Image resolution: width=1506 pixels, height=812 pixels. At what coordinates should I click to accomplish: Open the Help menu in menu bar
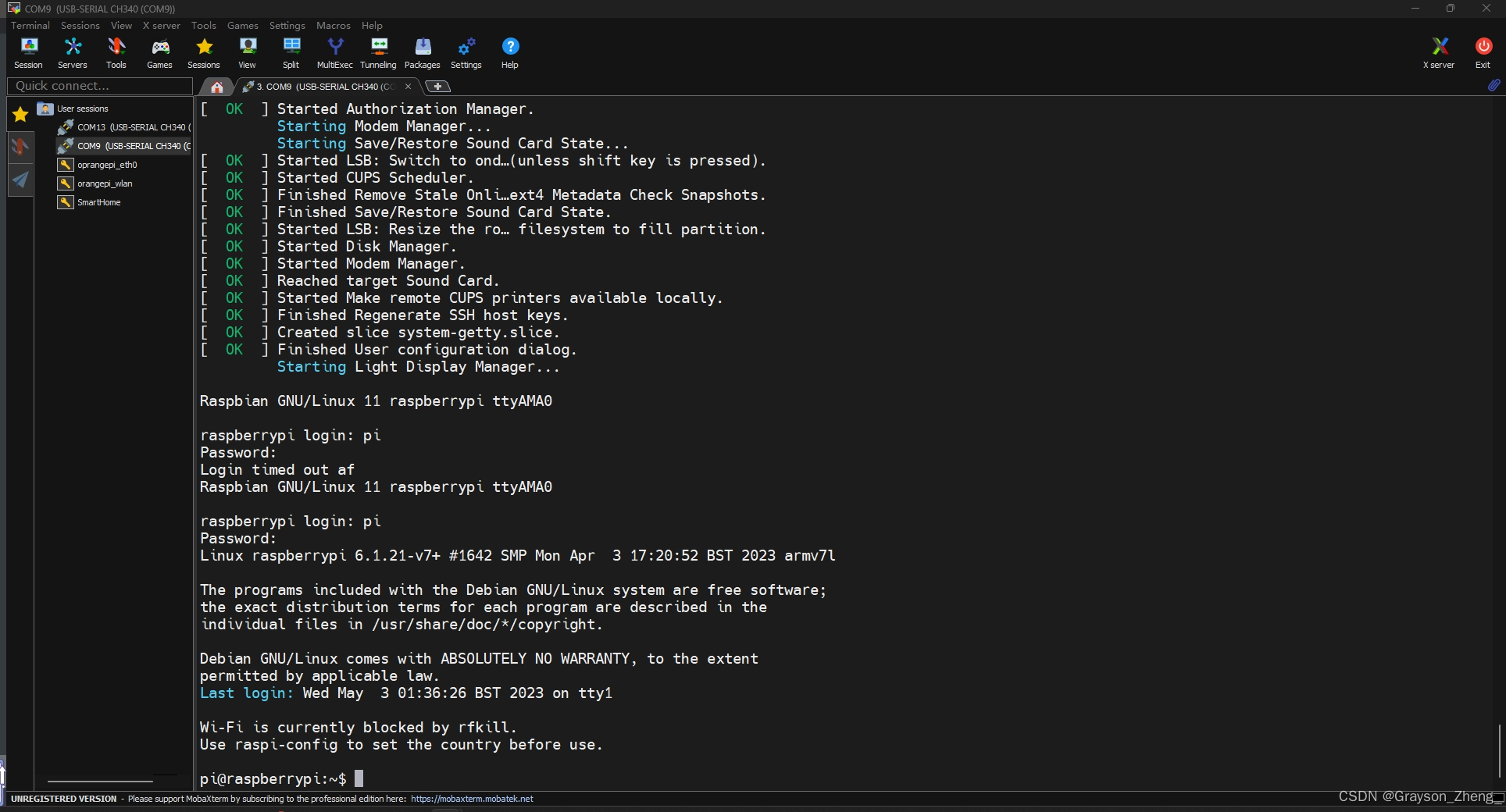click(373, 26)
